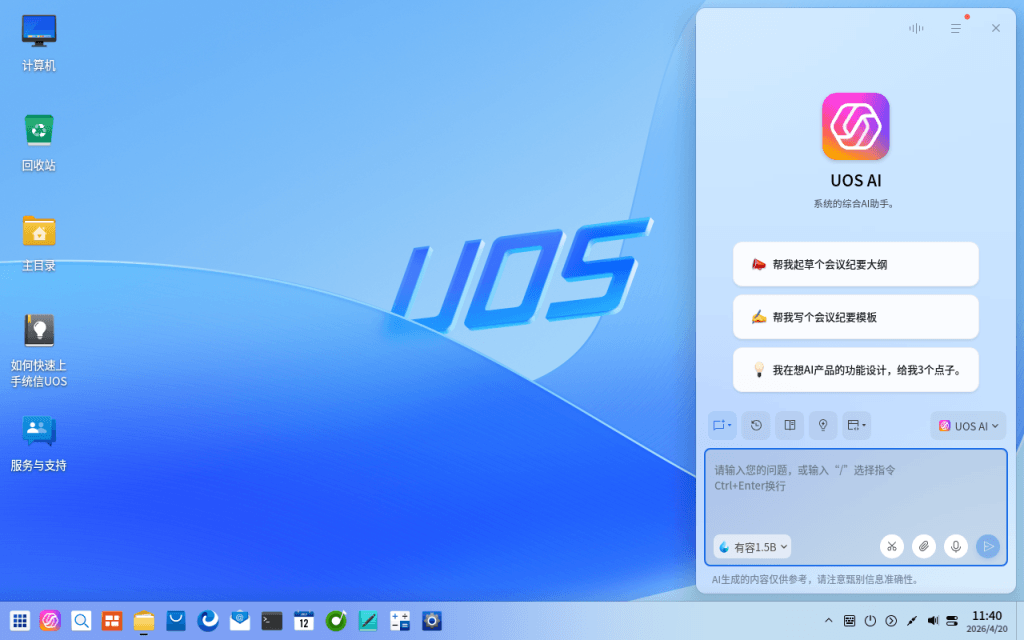Open the teal pen editor taskbar icon

[x=368, y=620]
